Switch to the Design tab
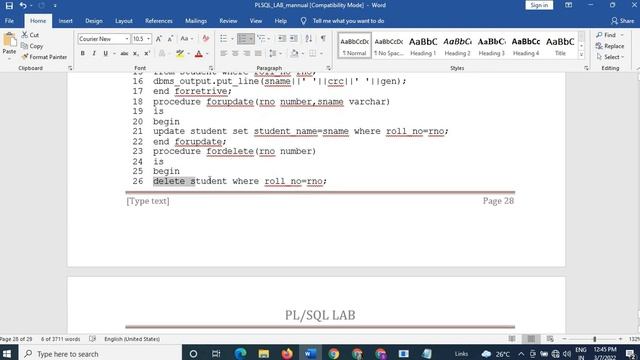 [x=94, y=21]
